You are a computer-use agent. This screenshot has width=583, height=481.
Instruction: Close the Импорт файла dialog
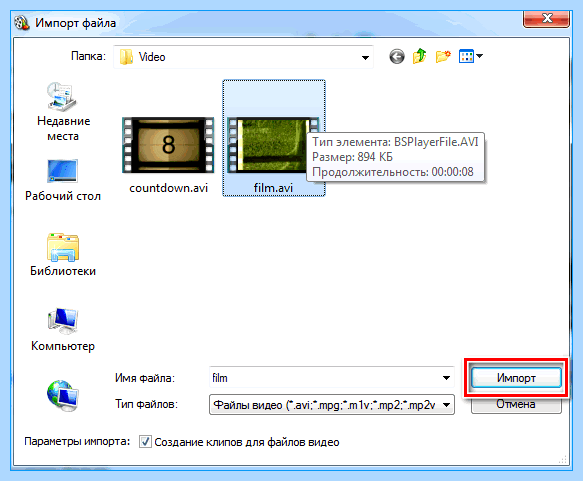pos(546,18)
